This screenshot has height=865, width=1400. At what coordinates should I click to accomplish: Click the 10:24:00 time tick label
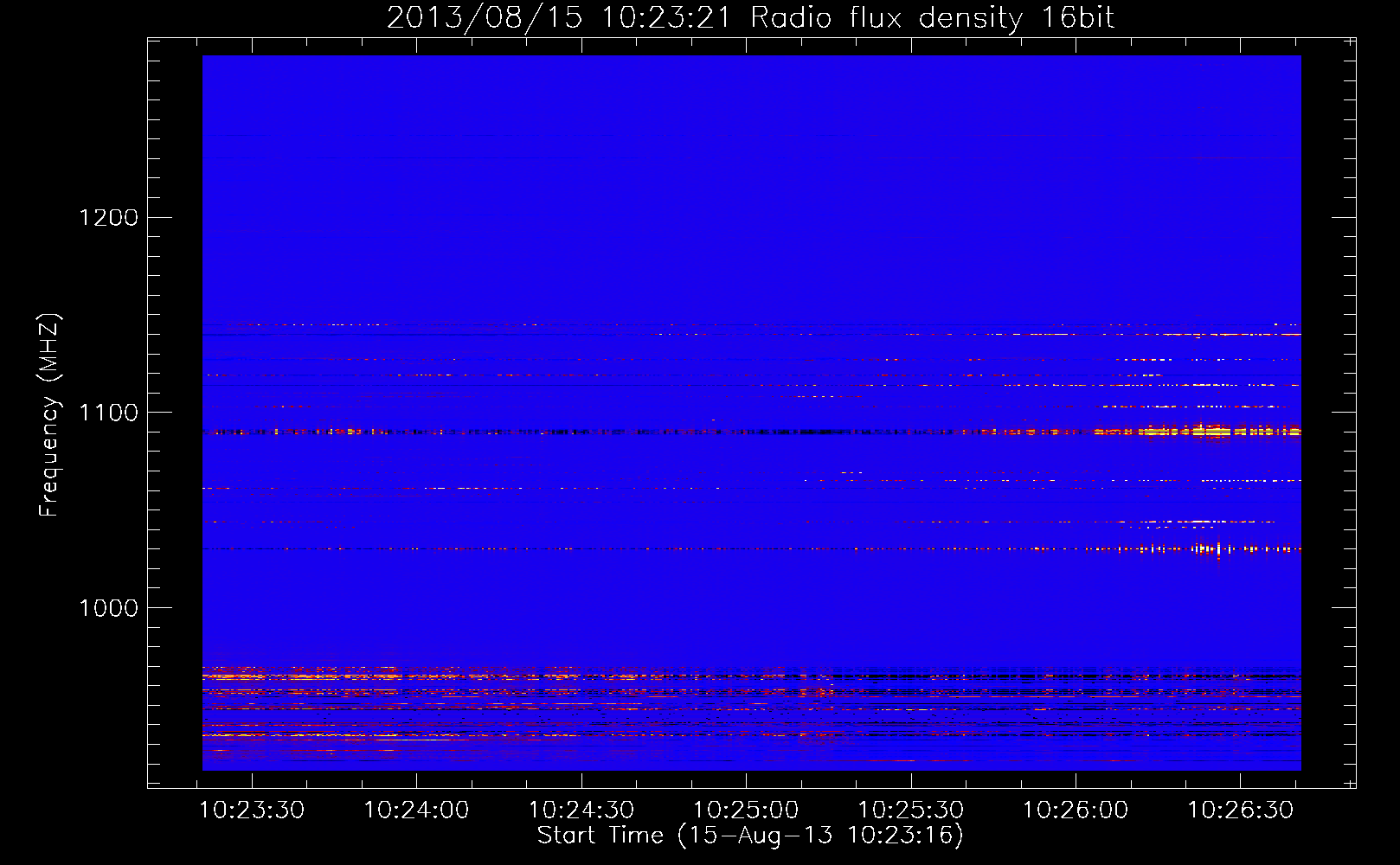pos(416,811)
